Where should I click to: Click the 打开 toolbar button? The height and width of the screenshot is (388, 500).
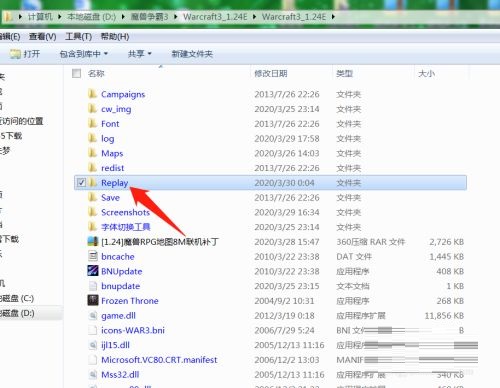coord(25,53)
